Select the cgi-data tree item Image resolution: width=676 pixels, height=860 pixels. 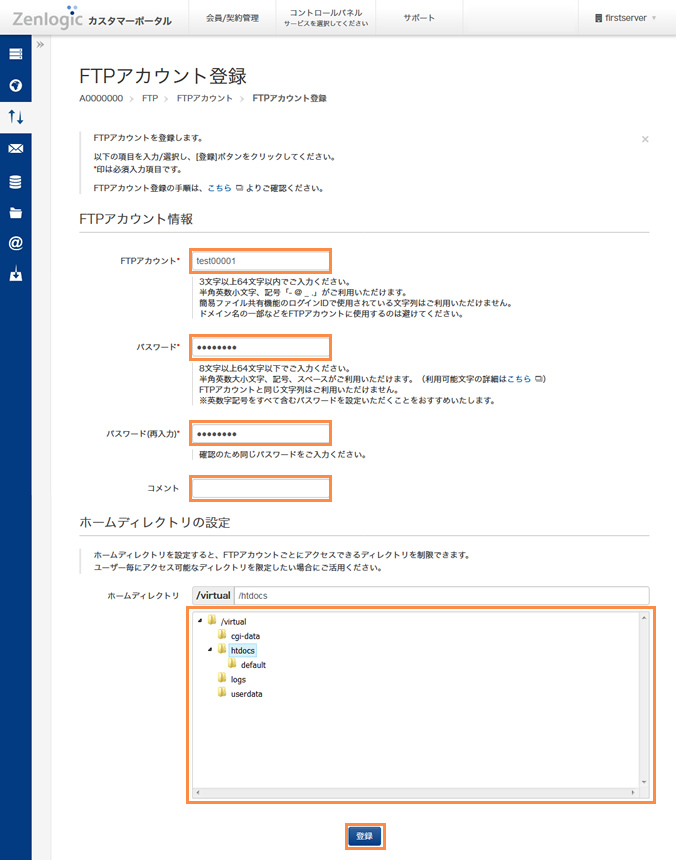pyautogui.click(x=245, y=636)
